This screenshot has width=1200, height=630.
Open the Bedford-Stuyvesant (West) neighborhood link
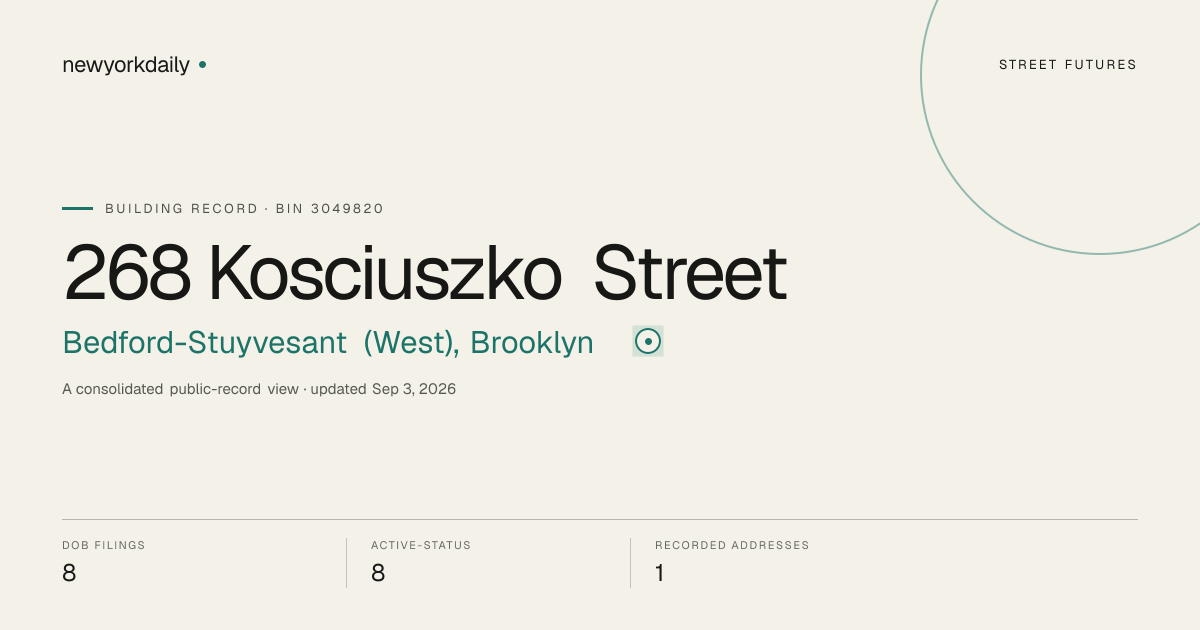[x=260, y=343]
